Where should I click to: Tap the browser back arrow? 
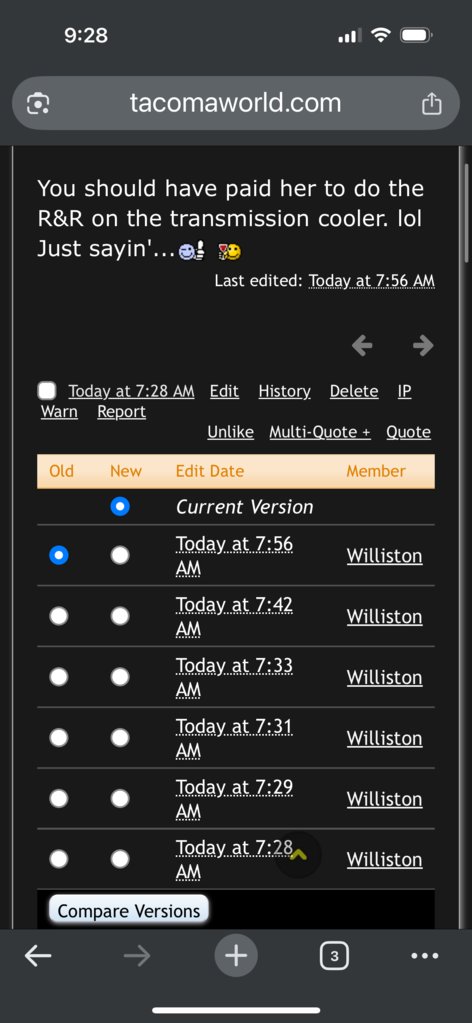(38, 956)
